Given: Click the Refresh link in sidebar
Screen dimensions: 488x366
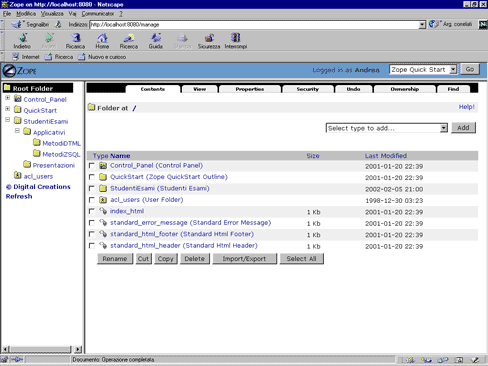Looking at the screenshot, I should coord(19,196).
